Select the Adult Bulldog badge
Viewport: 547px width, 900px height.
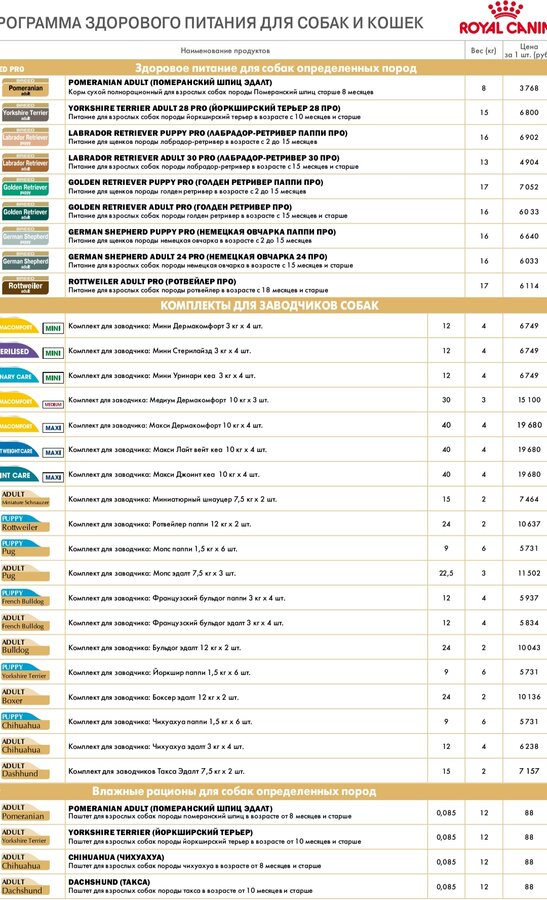coord(25,646)
